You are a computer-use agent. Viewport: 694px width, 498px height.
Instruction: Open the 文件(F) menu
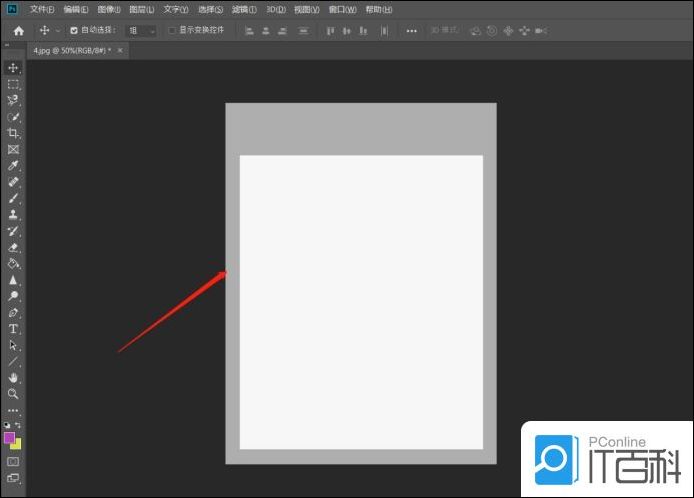(42, 9)
